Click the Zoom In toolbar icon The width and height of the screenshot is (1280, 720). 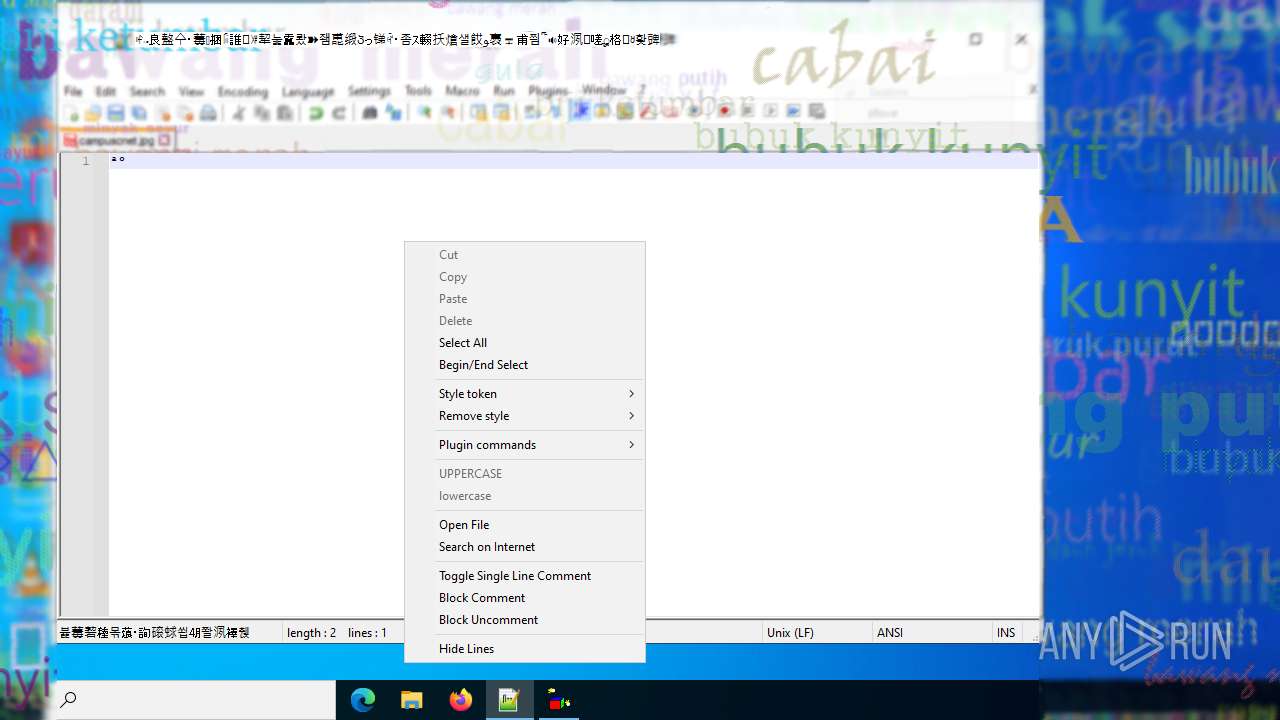[x=424, y=113]
